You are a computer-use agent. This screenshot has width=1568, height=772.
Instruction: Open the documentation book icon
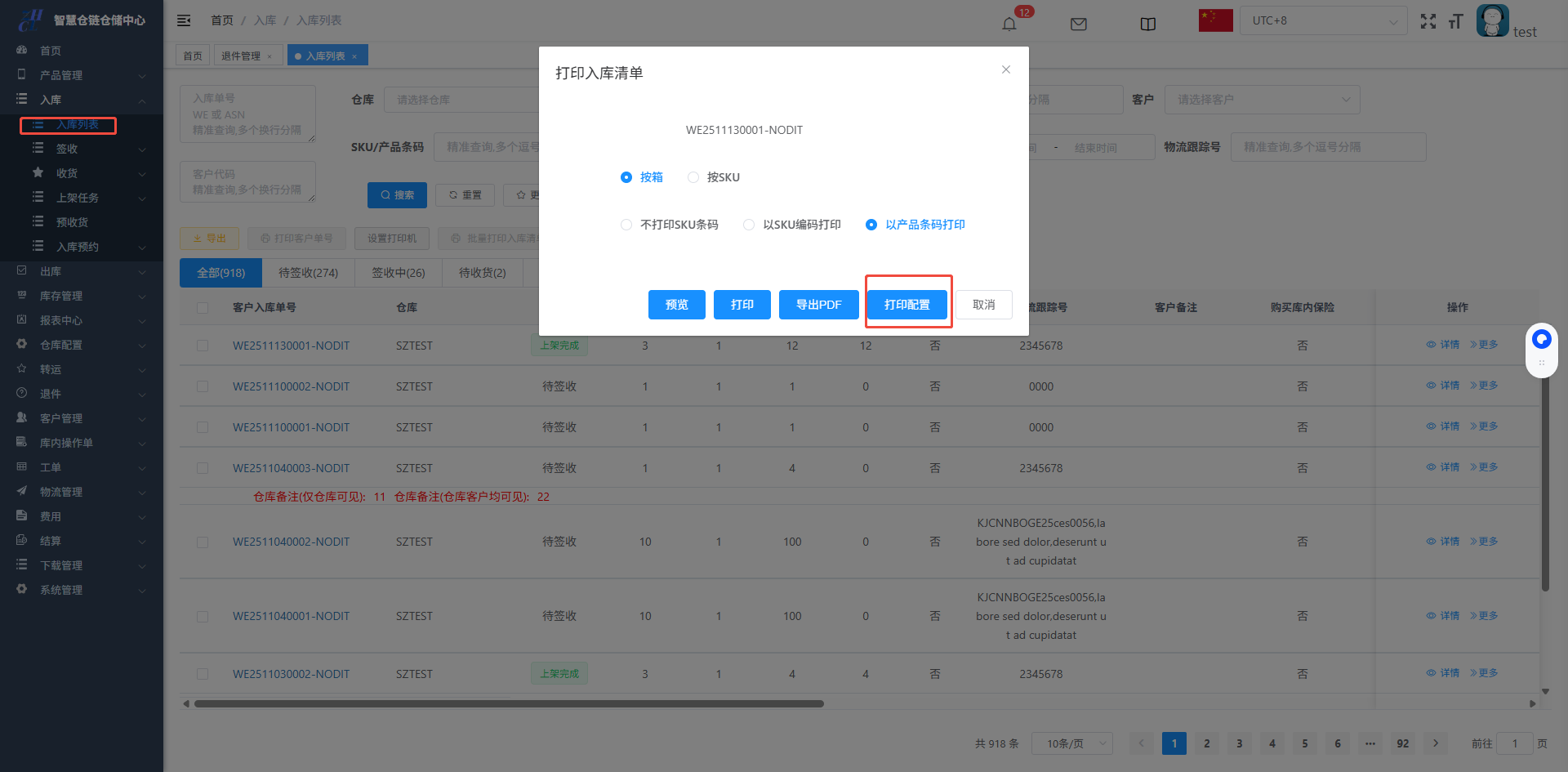[1147, 24]
